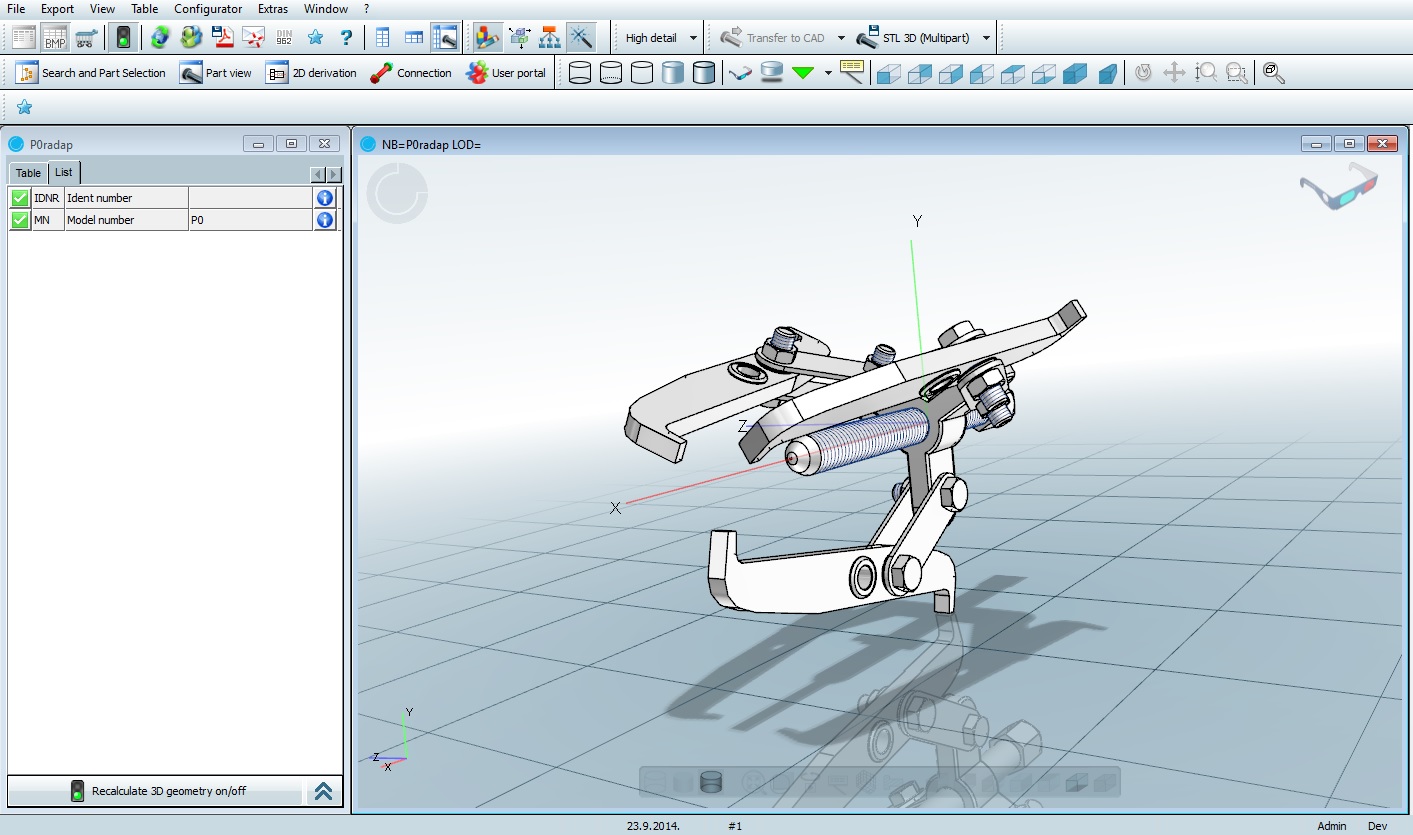
Task: Open the Extras menu
Action: 273,9
